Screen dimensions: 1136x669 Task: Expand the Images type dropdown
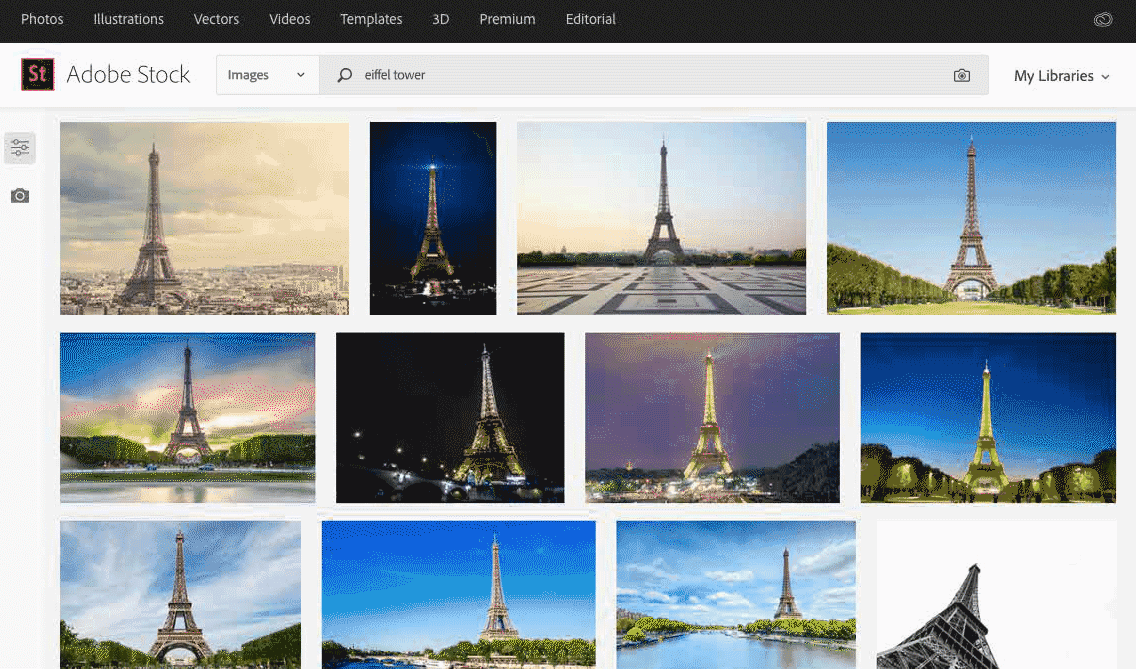click(266, 76)
